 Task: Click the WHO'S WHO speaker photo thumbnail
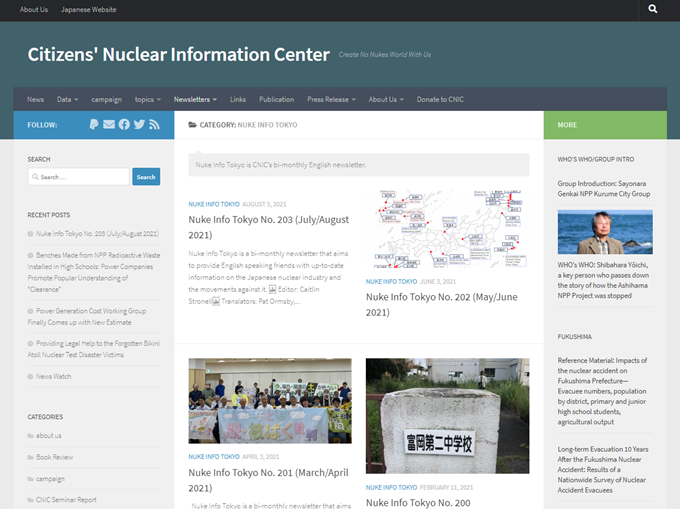pos(605,232)
